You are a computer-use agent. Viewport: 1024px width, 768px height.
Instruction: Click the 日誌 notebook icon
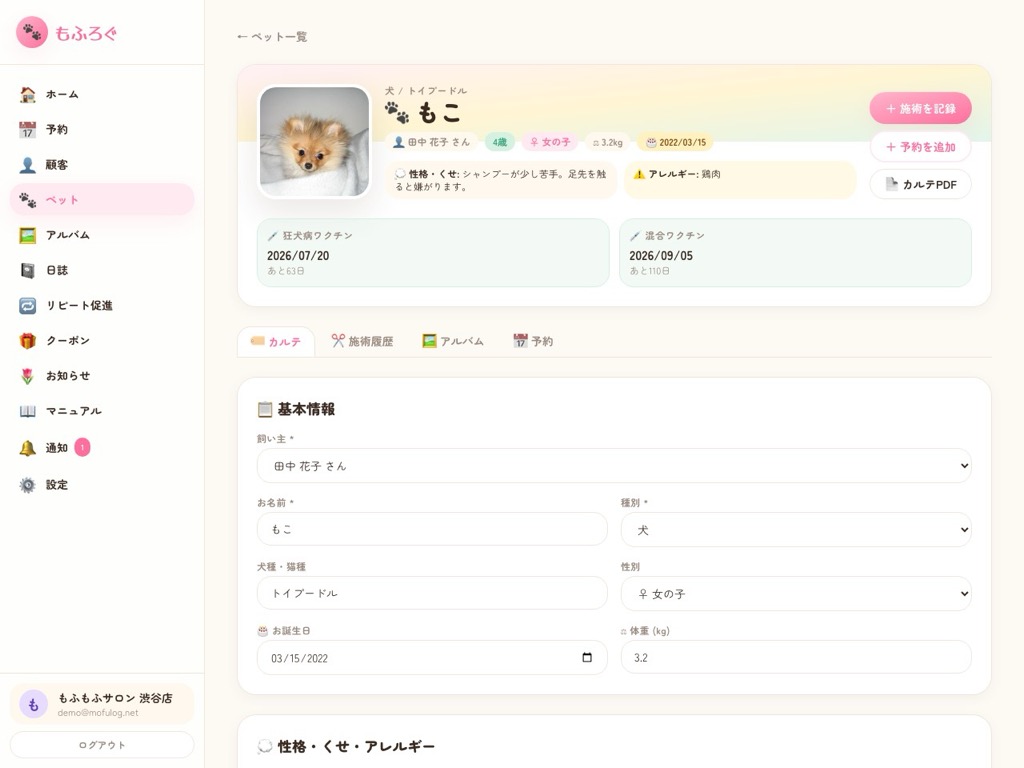27,270
